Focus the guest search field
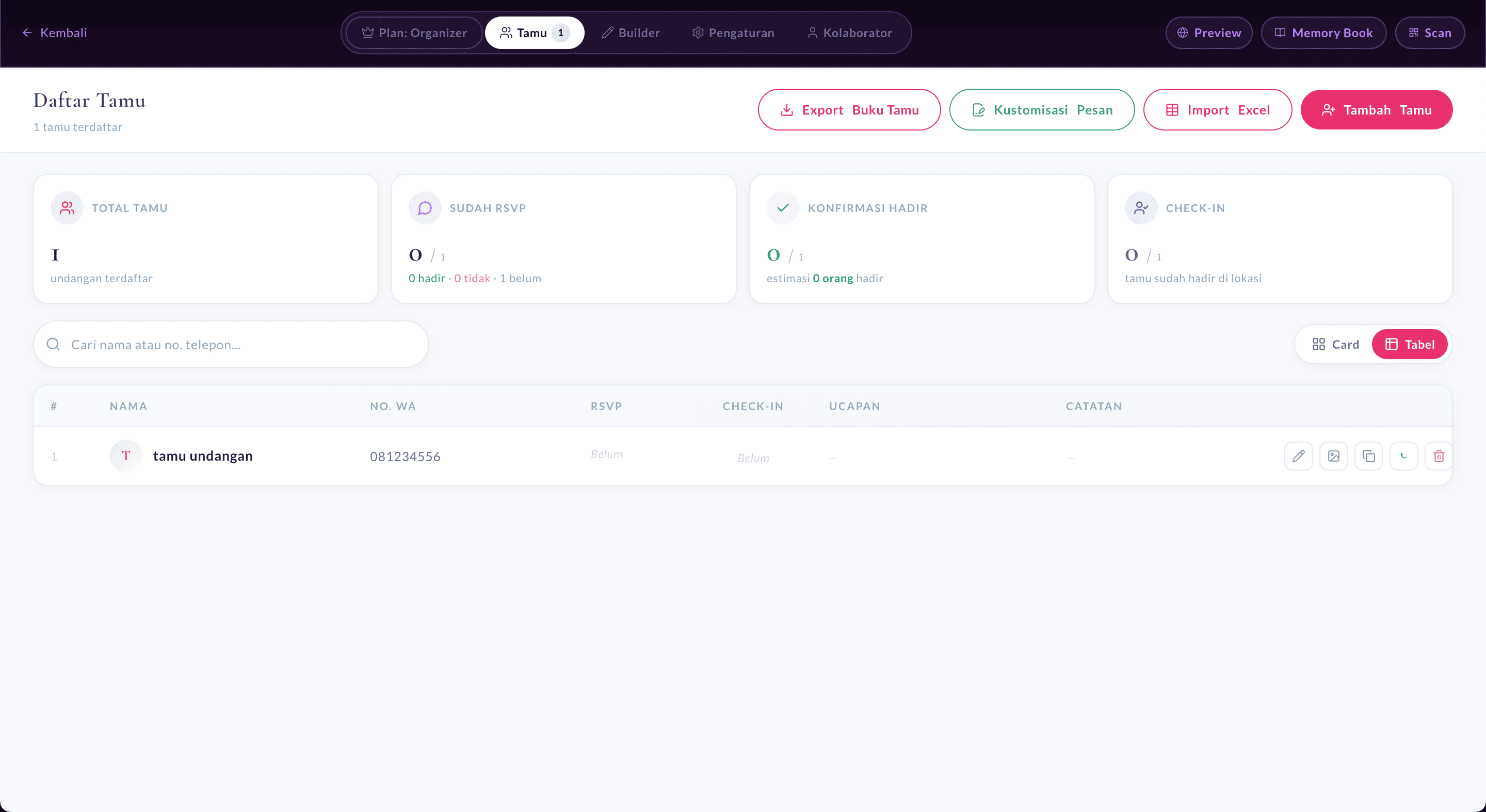Viewport: 1486px width, 812px height. [x=231, y=344]
